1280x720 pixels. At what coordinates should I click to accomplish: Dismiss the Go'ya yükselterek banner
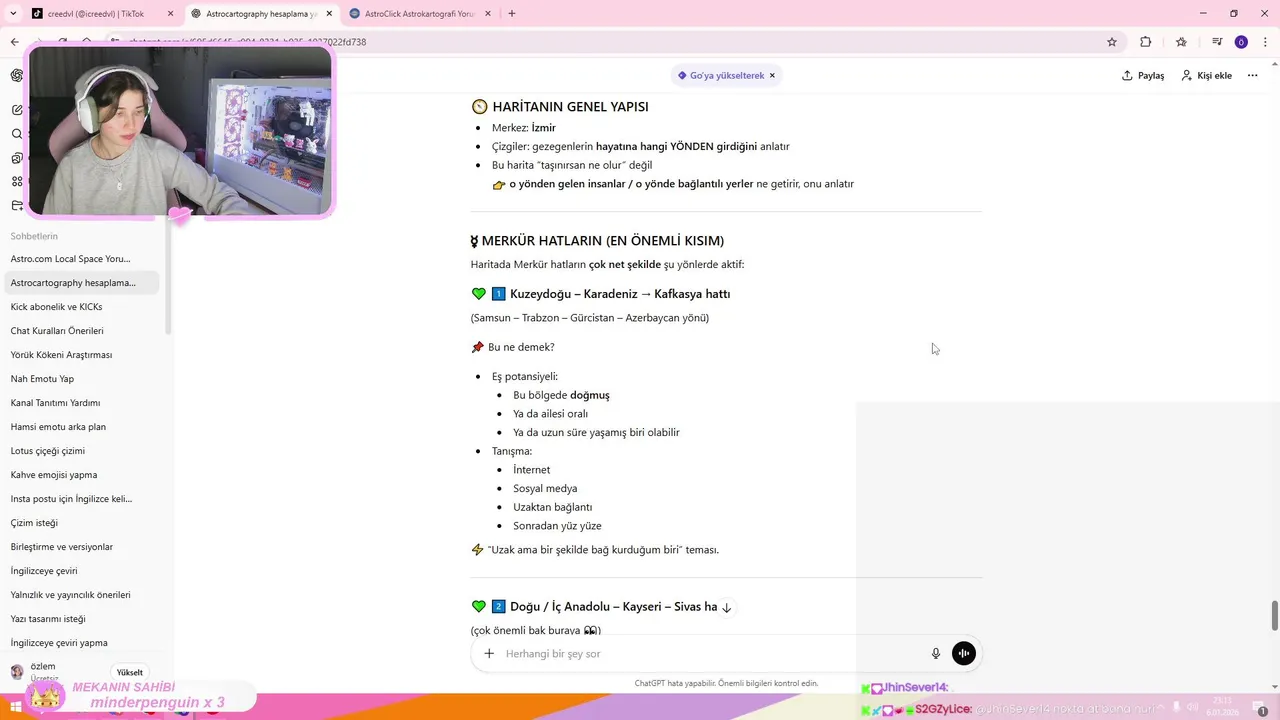(772, 76)
